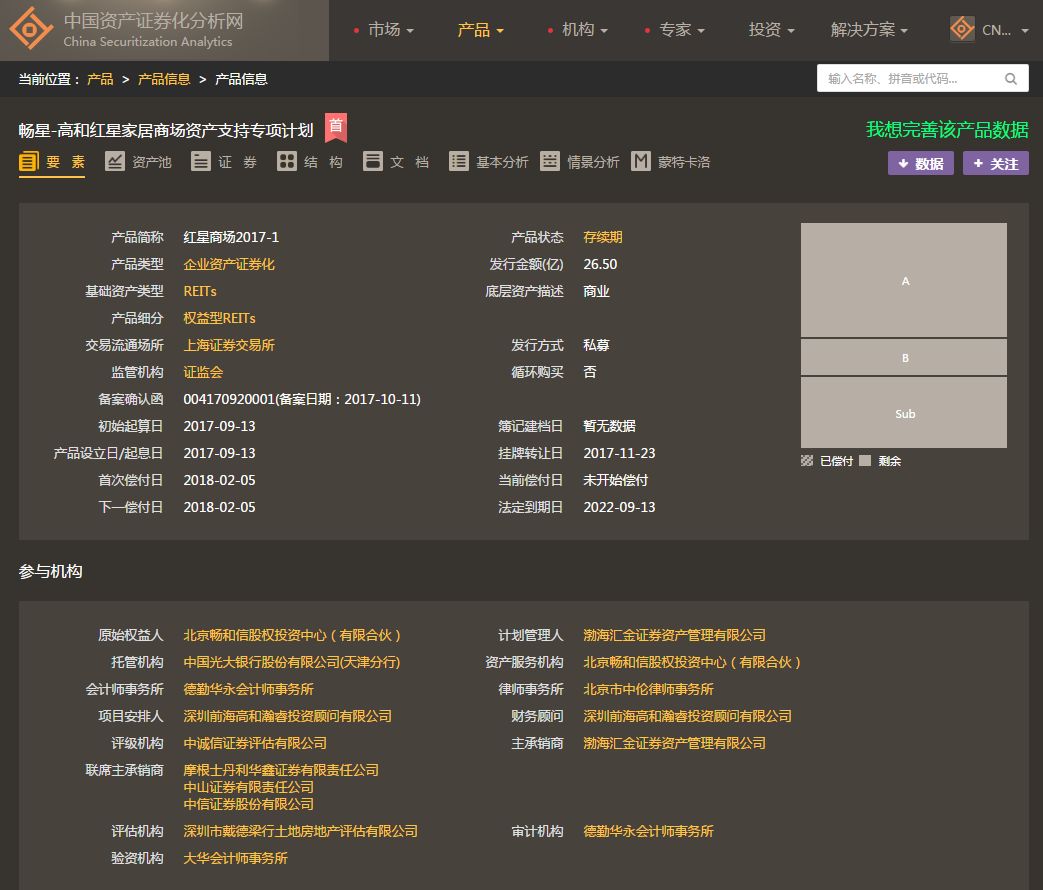This screenshot has height=890, width=1043.
Task: Open the 市场 dropdown menu
Action: [390, 30]
